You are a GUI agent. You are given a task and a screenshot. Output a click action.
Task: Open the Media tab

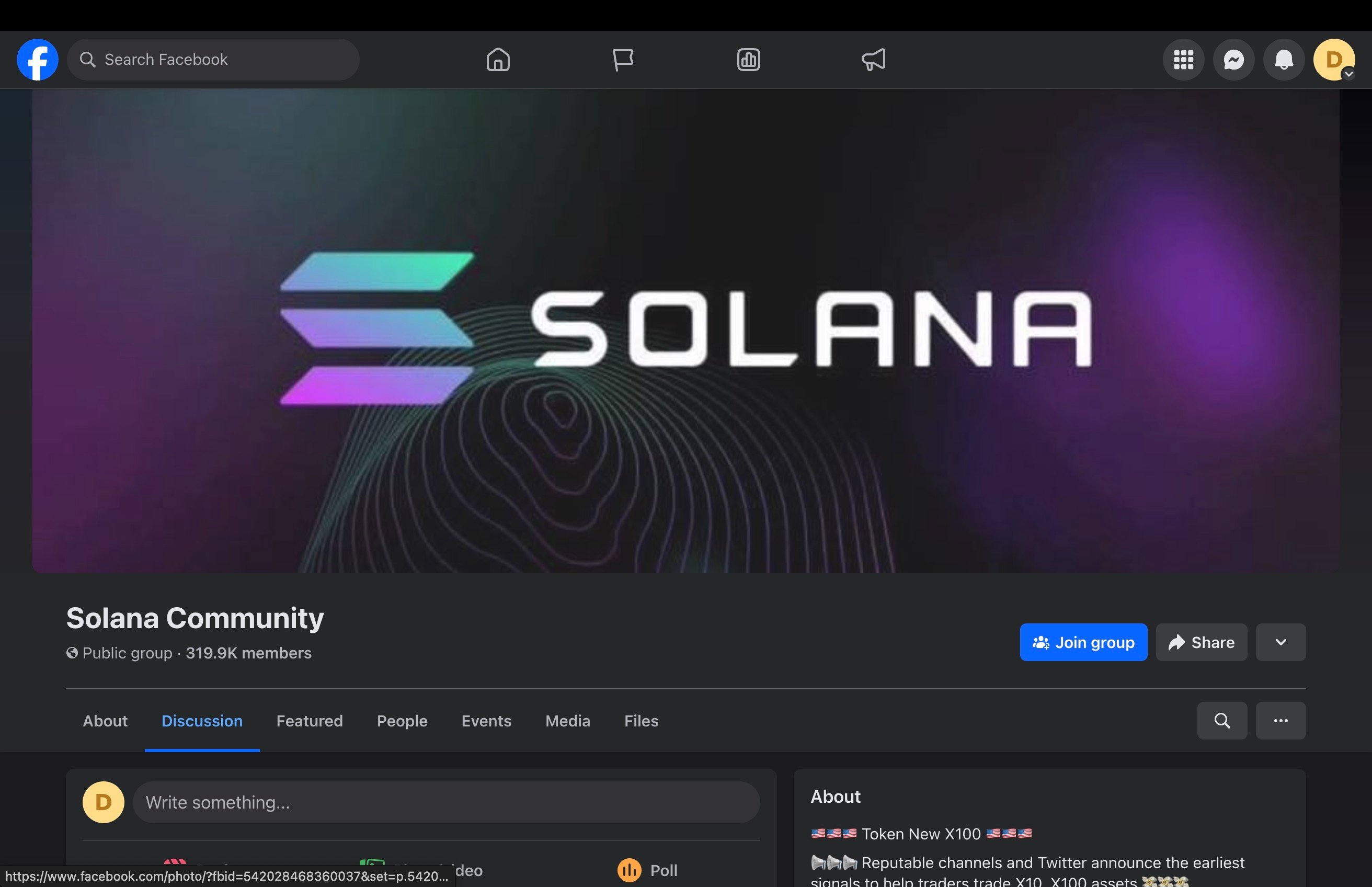568,721
